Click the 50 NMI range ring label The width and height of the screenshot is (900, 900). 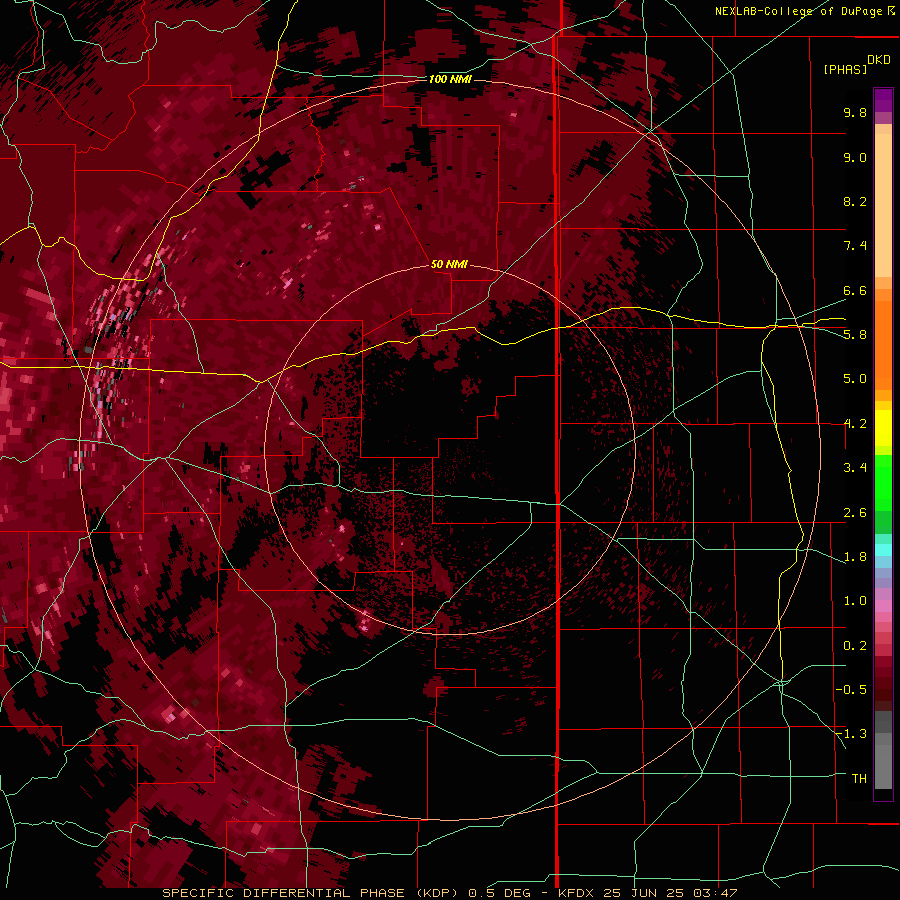pos(449,264)
